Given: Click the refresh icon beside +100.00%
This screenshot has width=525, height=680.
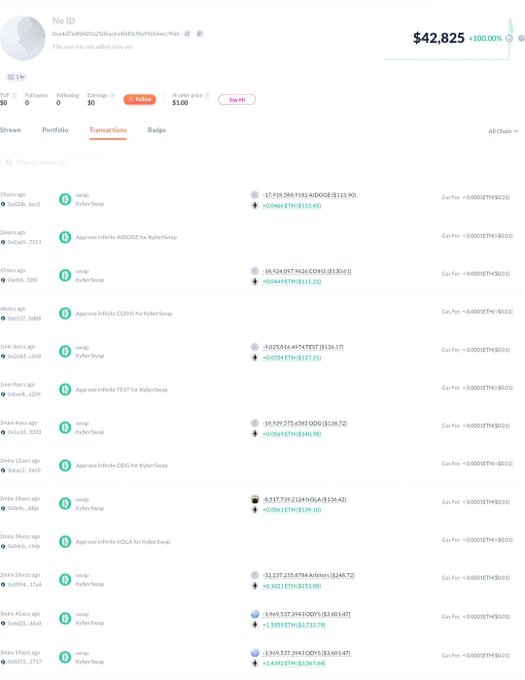Looking at the screenshot, I should pos(509,38).
